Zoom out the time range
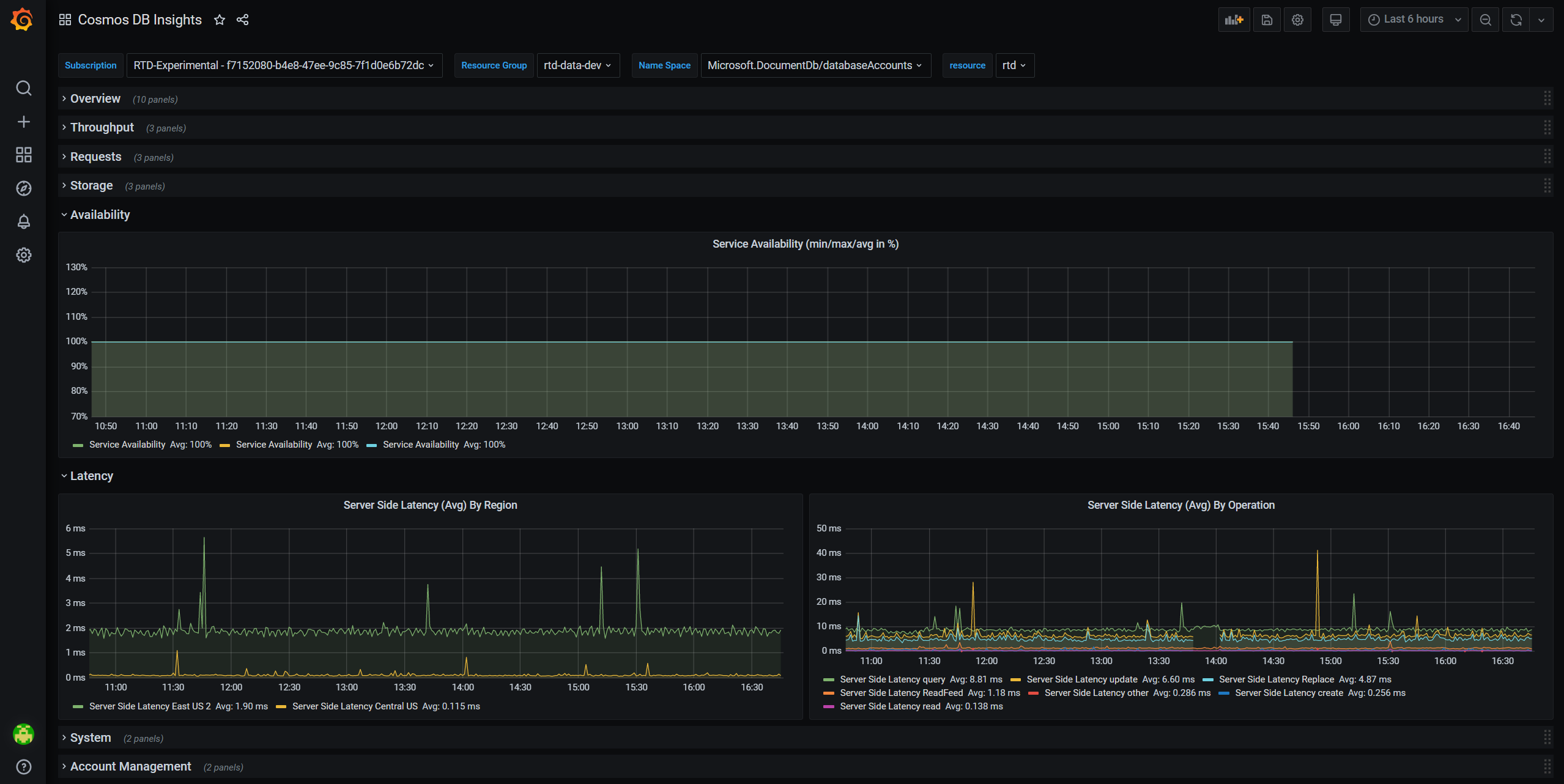This screenshot has height=784, width=1564. click(x=1485, y=20)
